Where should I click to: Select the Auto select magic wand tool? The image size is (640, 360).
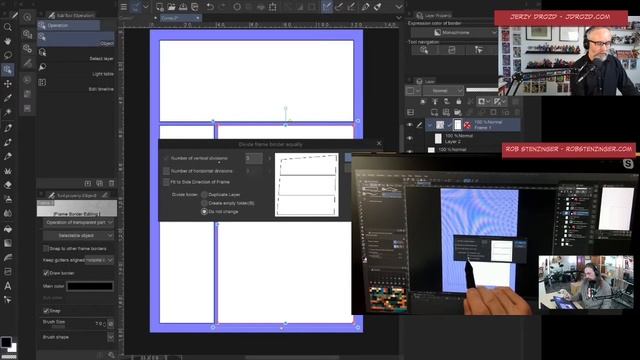coord(7,112)
